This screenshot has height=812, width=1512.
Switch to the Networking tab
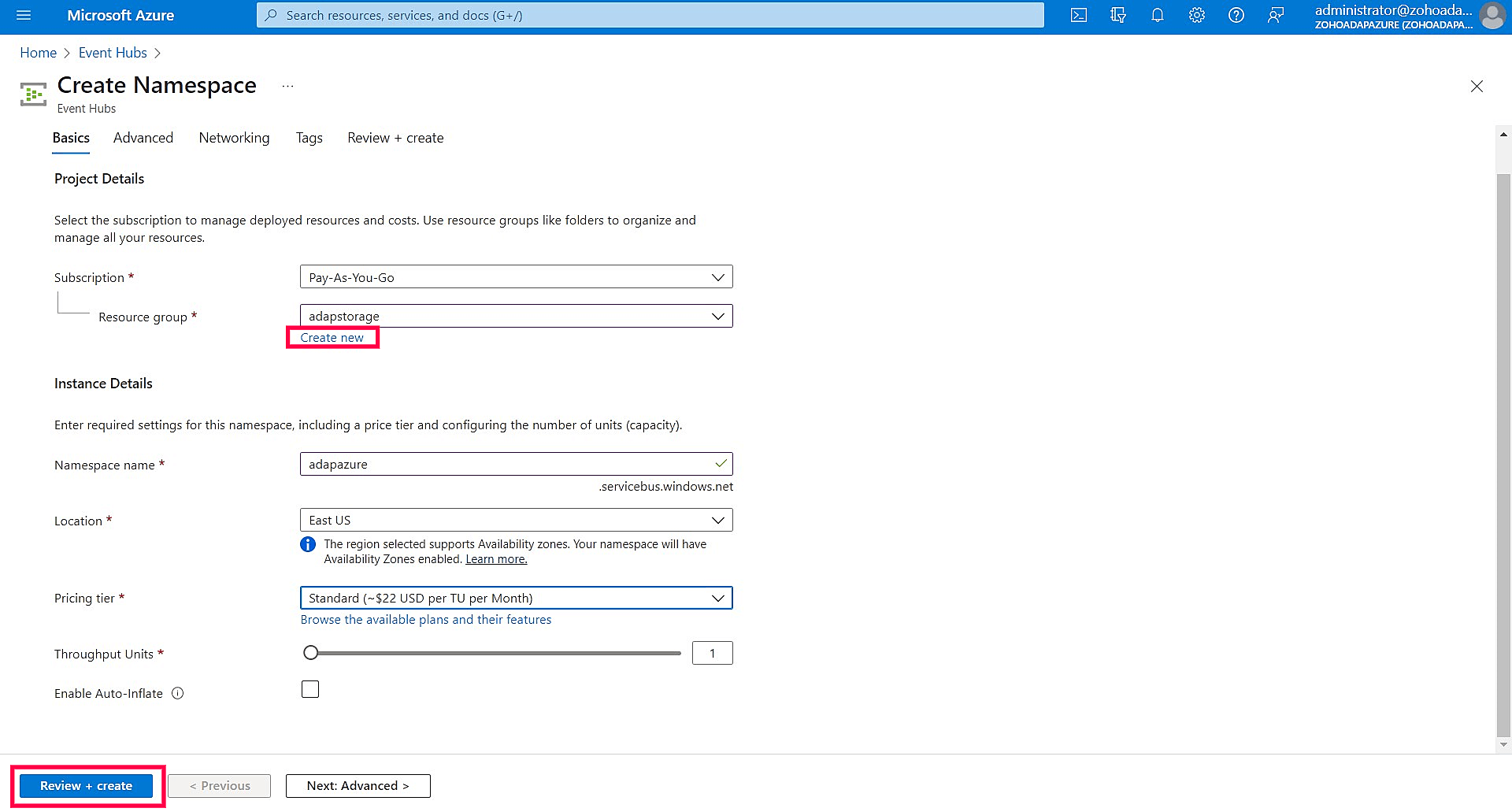point(234,138)
